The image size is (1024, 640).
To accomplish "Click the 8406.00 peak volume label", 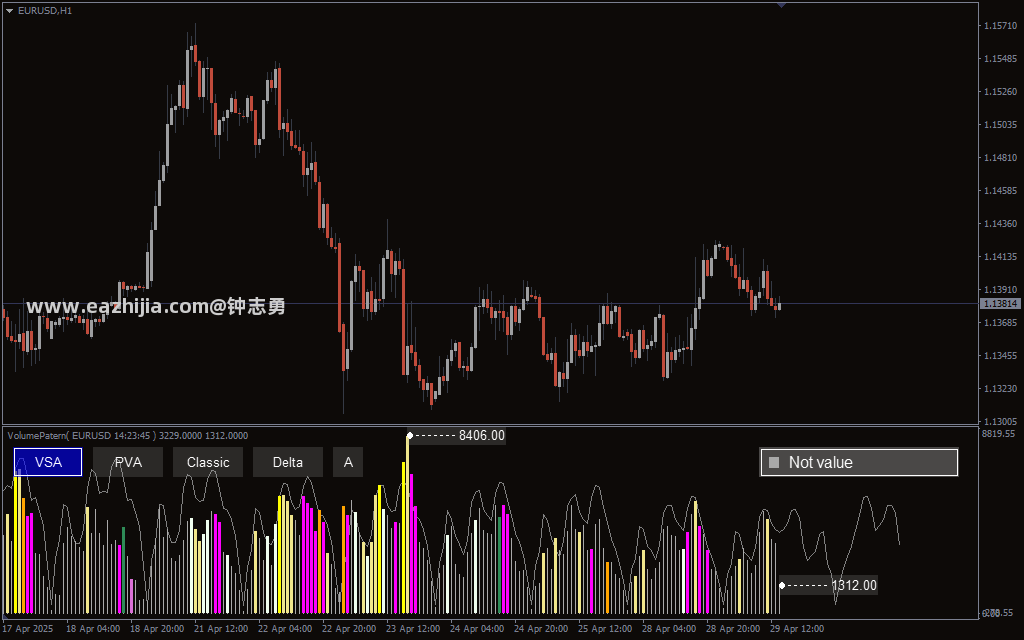I will click(x=482, y=436).
